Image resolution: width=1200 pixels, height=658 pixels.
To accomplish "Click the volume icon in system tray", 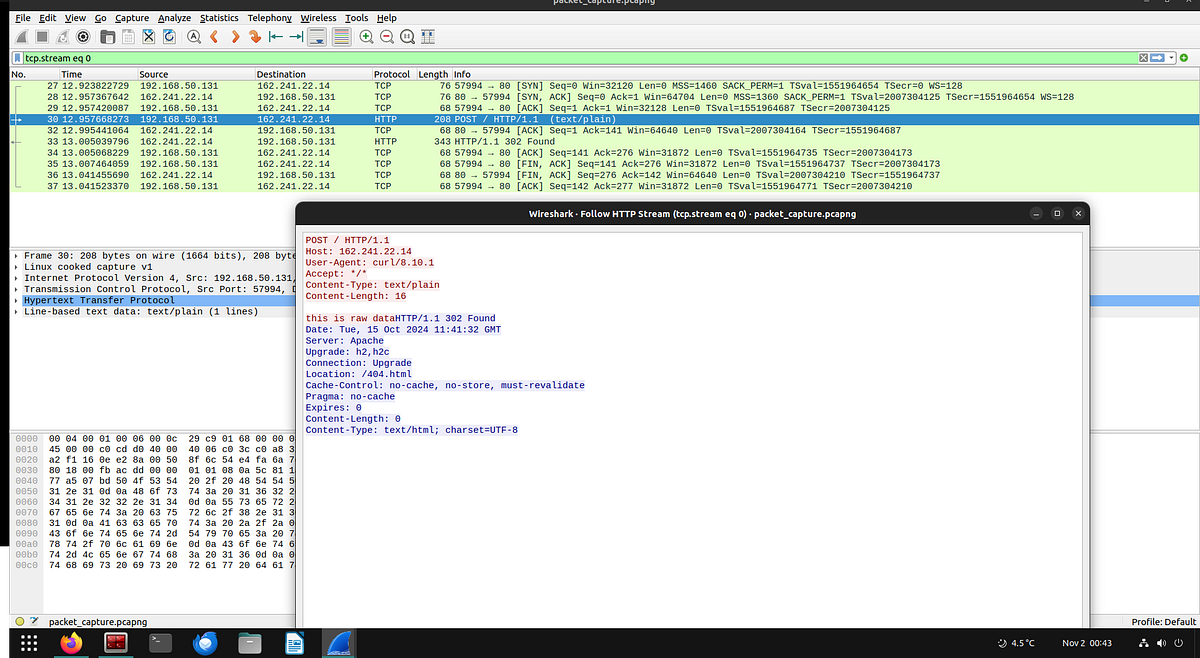I will tap(1163, 642).
